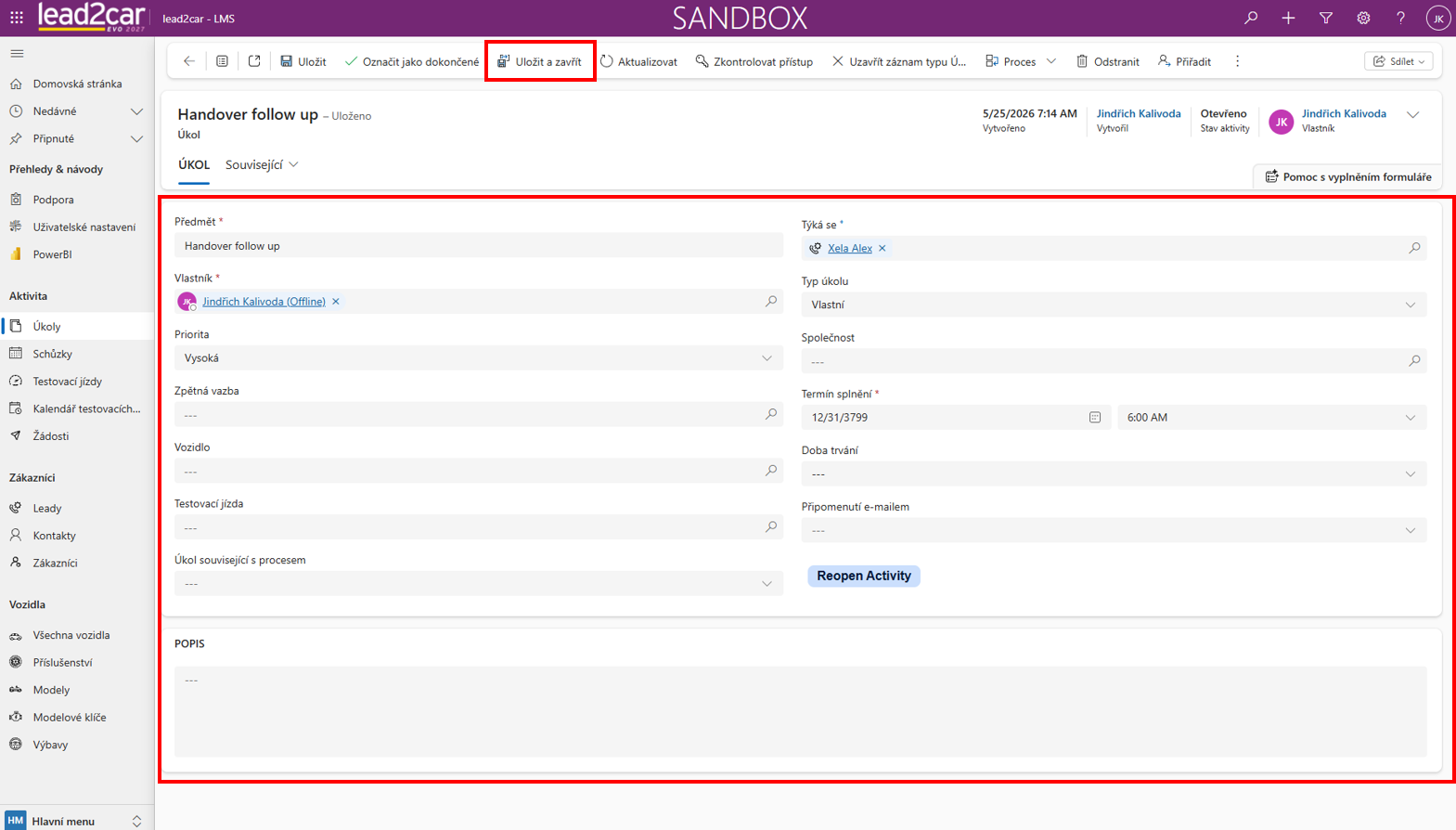Open record in new window icon
The image size is (1456, 830).
(x=254, y=61)
